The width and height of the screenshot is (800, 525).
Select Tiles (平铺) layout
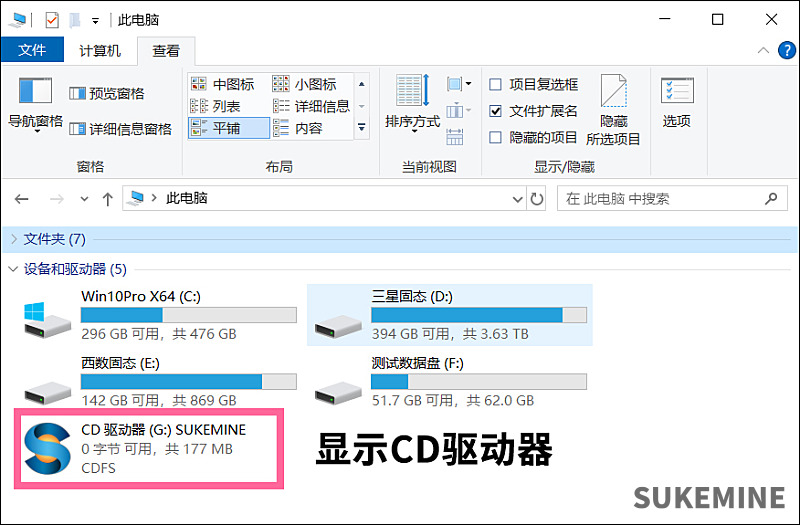click(x=229, y=128)
